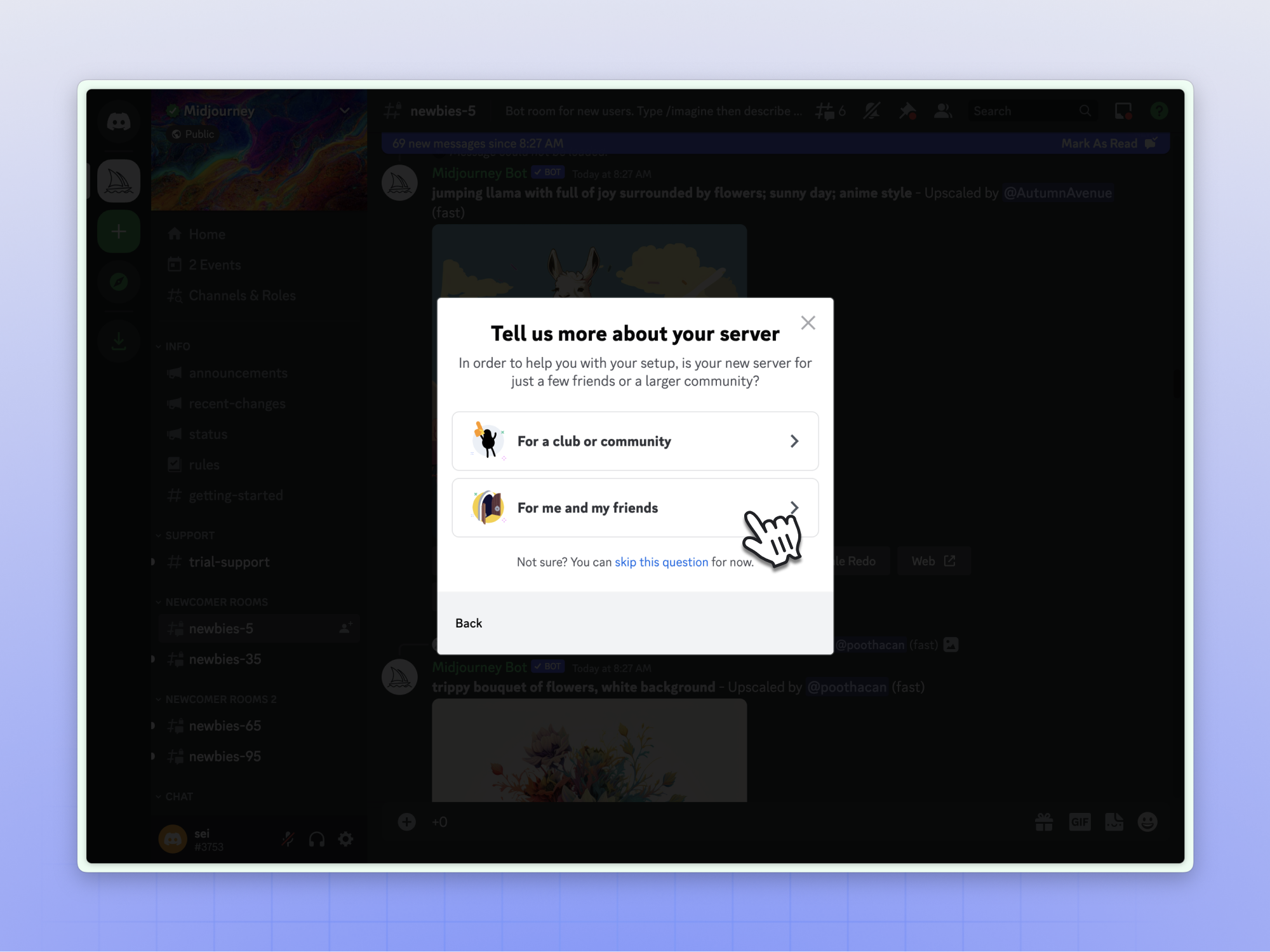The image size is (1270, 952).
Task: Choose For a club or community
Action: click(x=635, y=441)
